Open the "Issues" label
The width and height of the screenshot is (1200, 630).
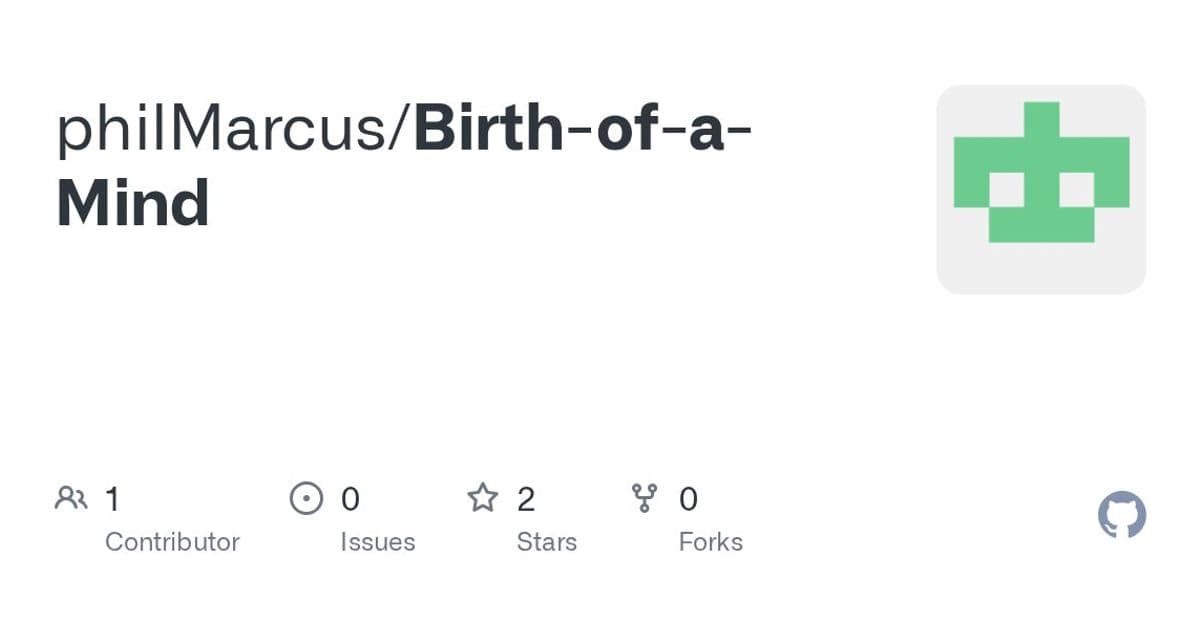(377, 542)
